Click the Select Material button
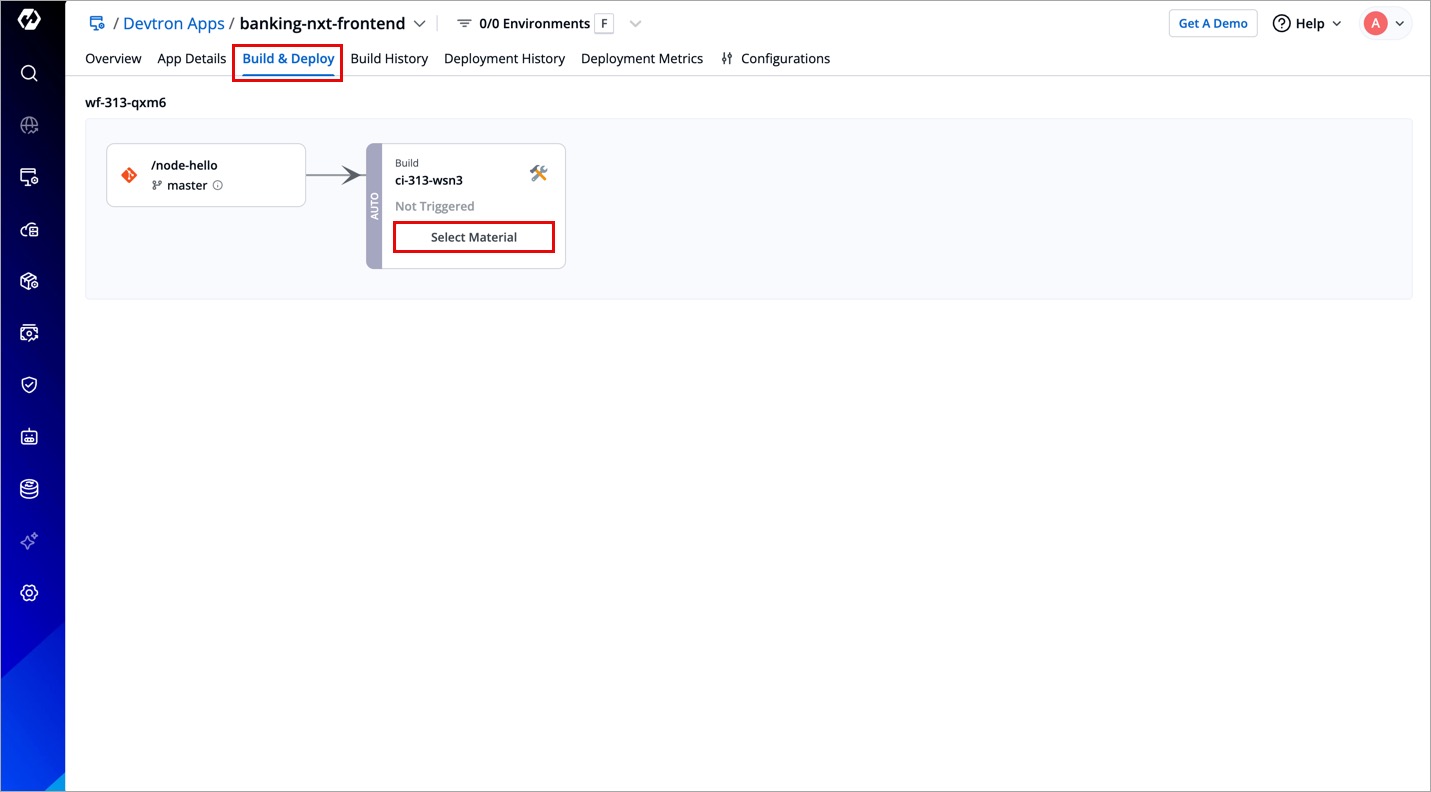The height and width of the screenshot is (792, 1431). tap(474, 238)
